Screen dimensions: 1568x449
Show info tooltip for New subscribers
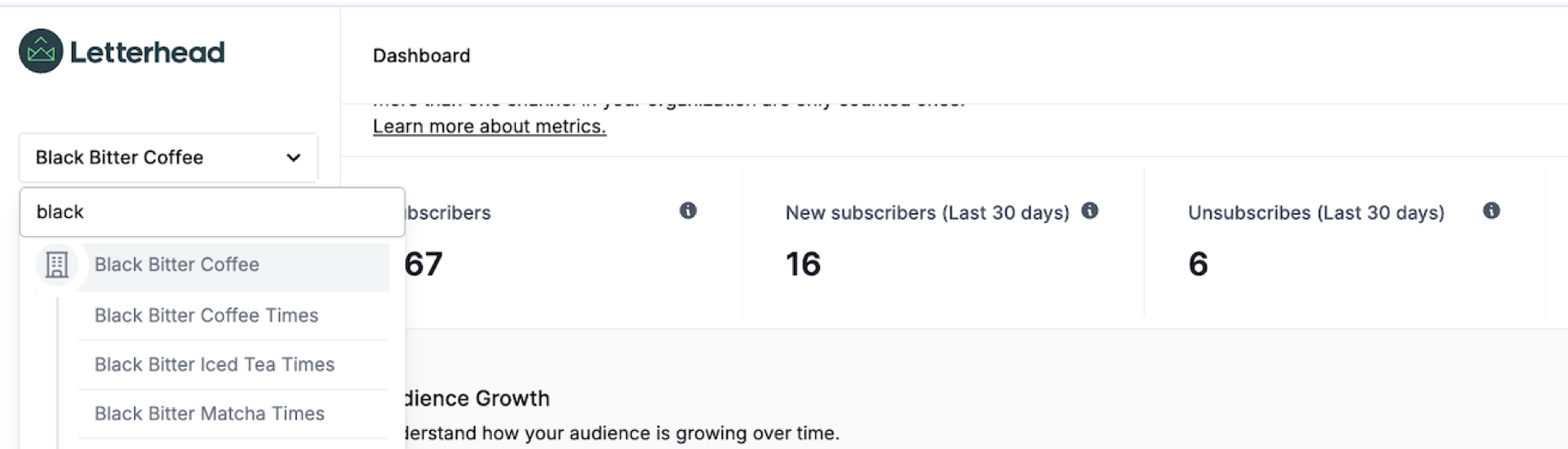[1089, 211]
